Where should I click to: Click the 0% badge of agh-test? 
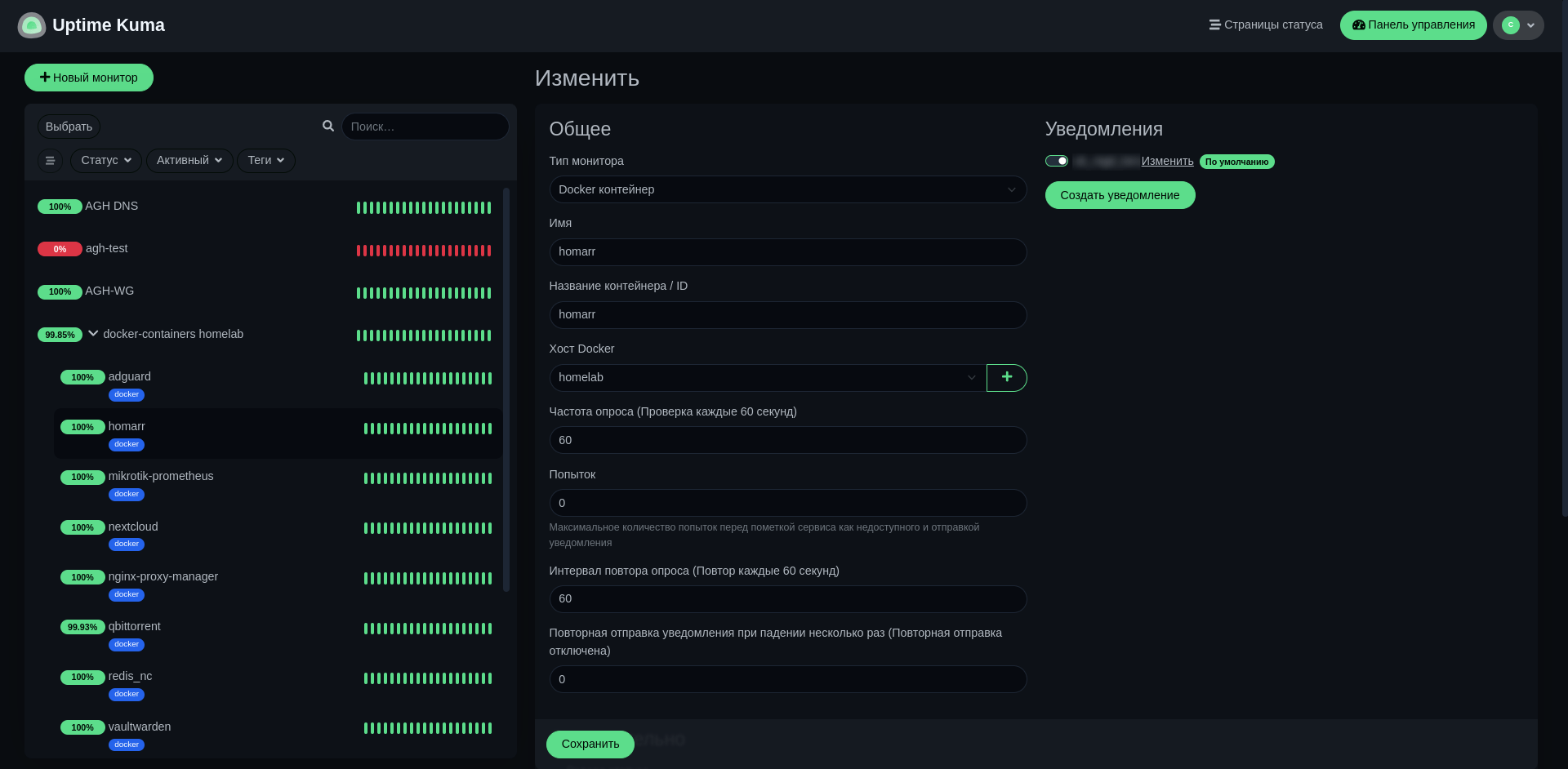point(60,249)
